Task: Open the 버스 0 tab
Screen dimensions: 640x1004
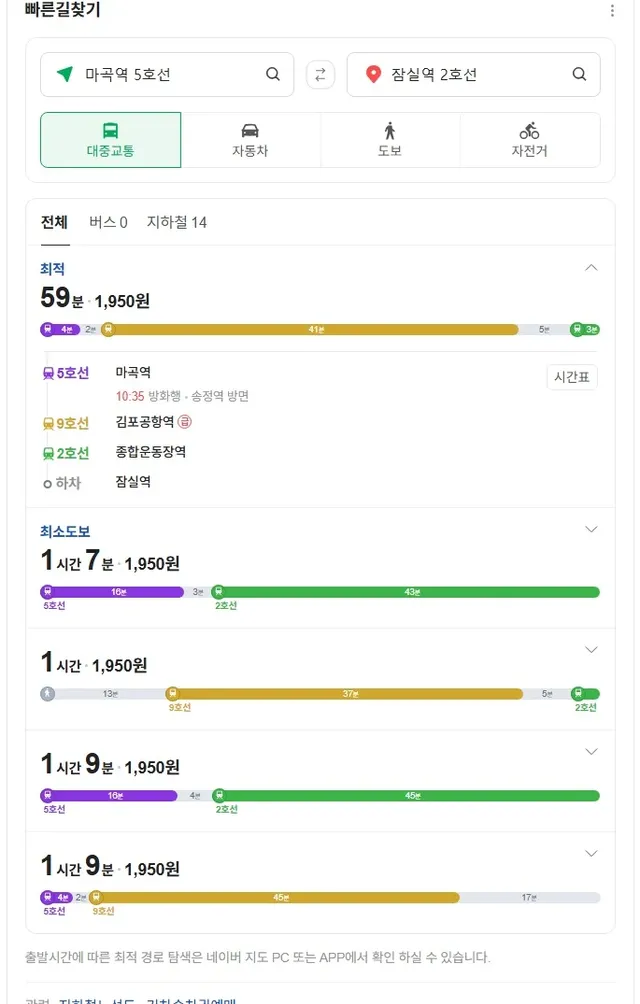Action: coord(108,222)
